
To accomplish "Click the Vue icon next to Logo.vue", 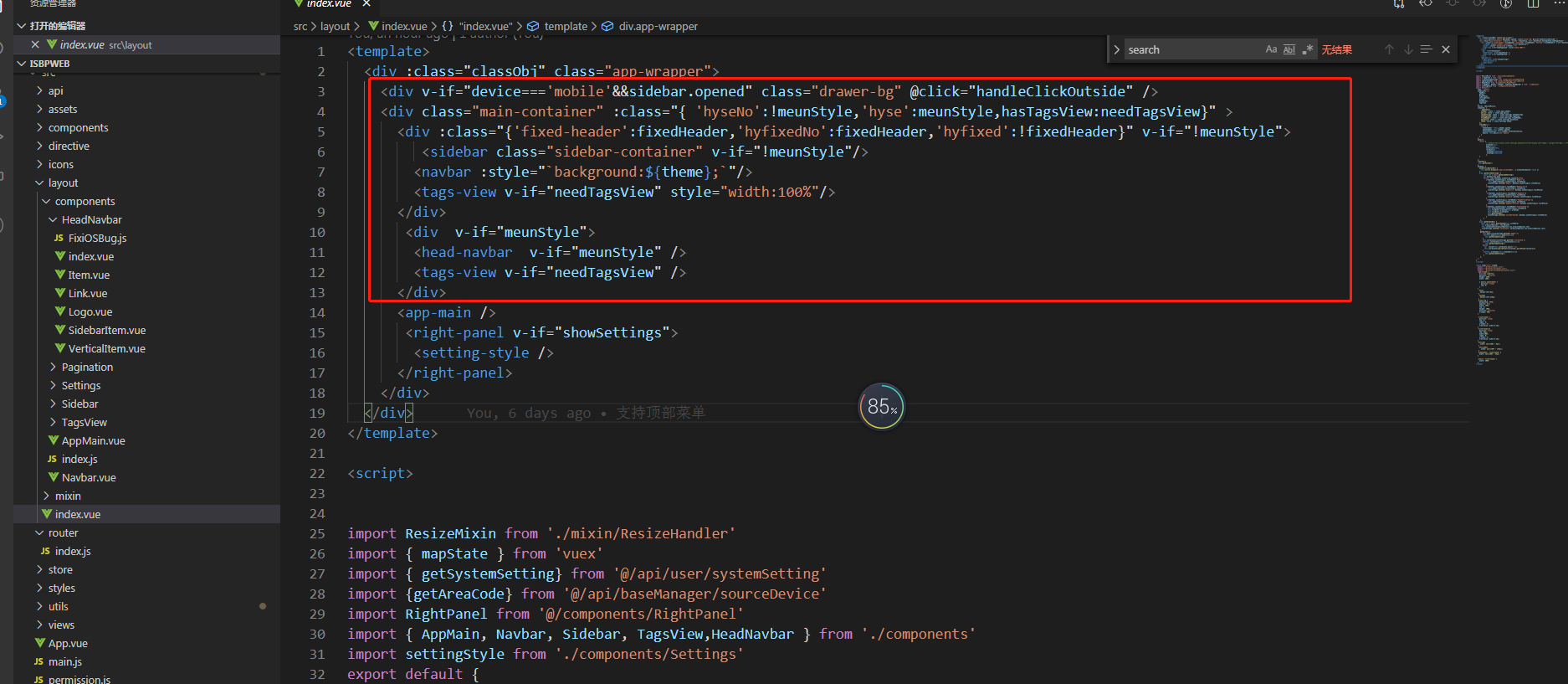I will pyautogui.click(x=59, y=311).
